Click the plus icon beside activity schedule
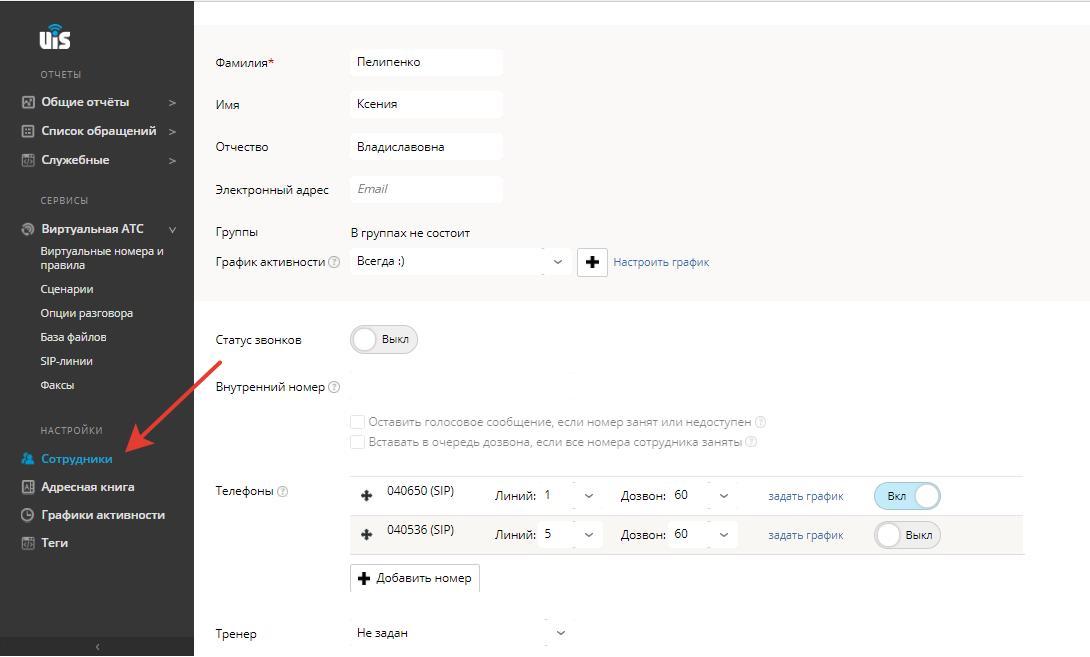The width and height of the screenshot is (1090, 657). 592,262
